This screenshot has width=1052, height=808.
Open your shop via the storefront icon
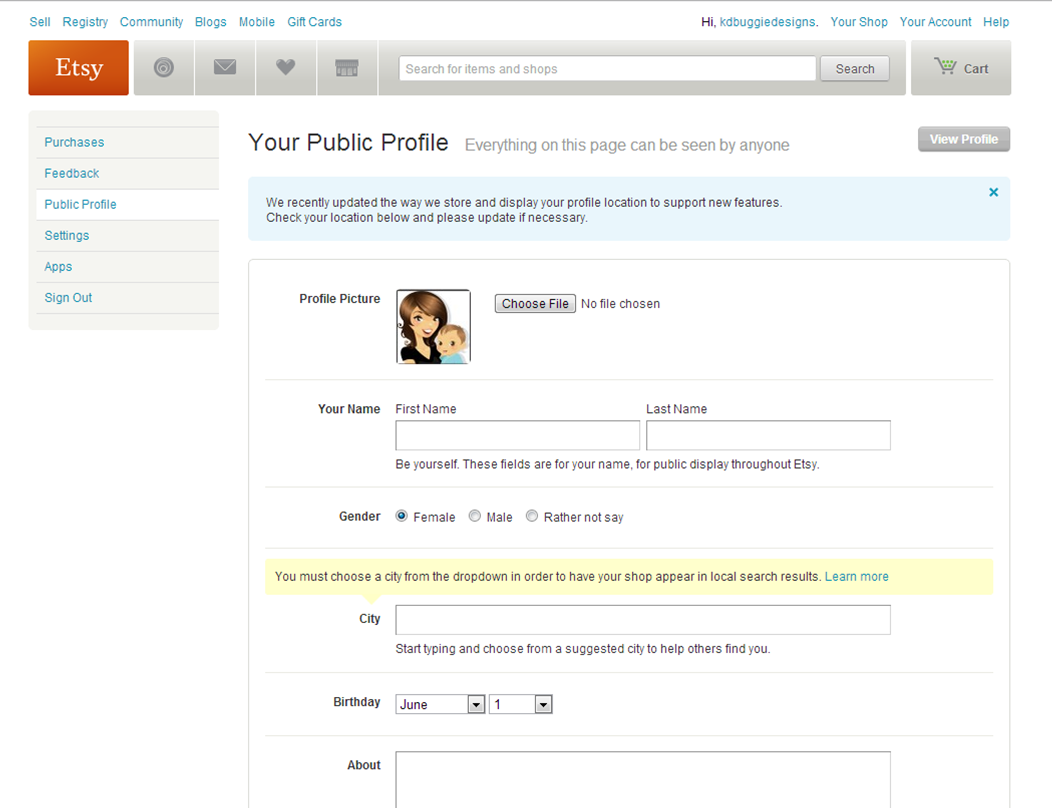(x=346, y=67)
